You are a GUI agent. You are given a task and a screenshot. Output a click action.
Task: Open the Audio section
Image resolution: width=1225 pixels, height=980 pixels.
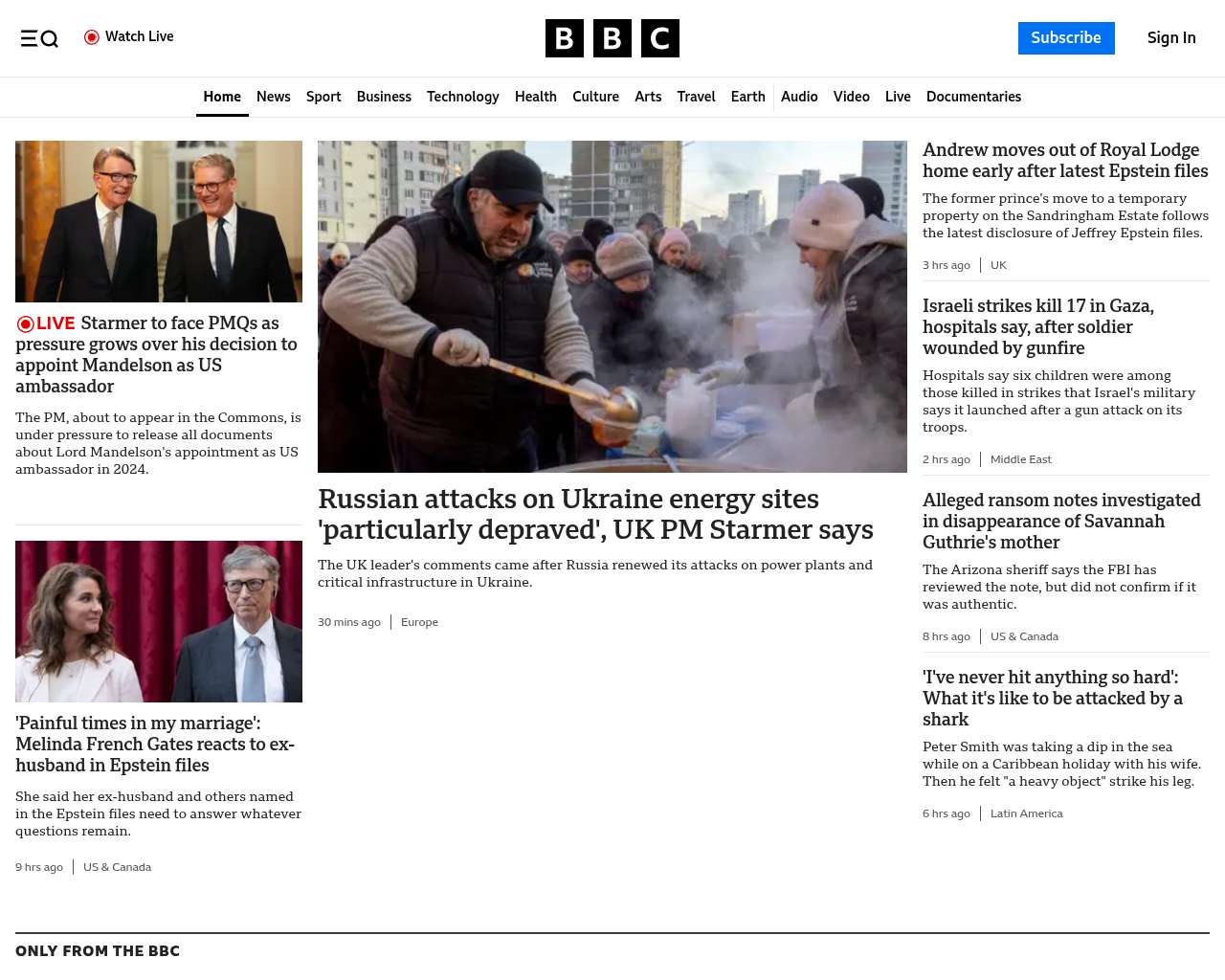click(x=799, y=97)
